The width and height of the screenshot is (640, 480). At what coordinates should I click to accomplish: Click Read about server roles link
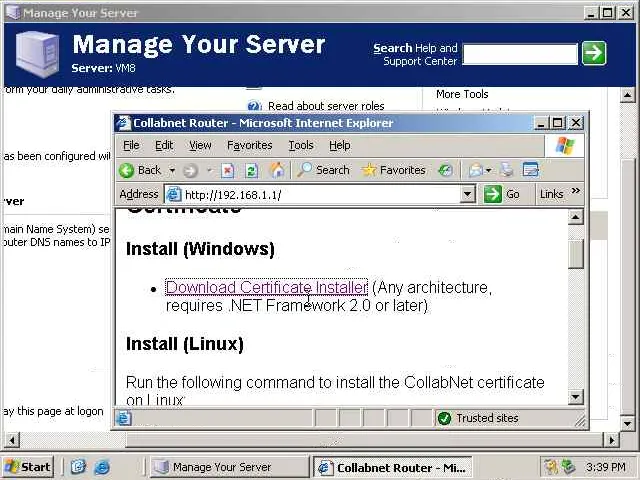[x=326, y=106]
